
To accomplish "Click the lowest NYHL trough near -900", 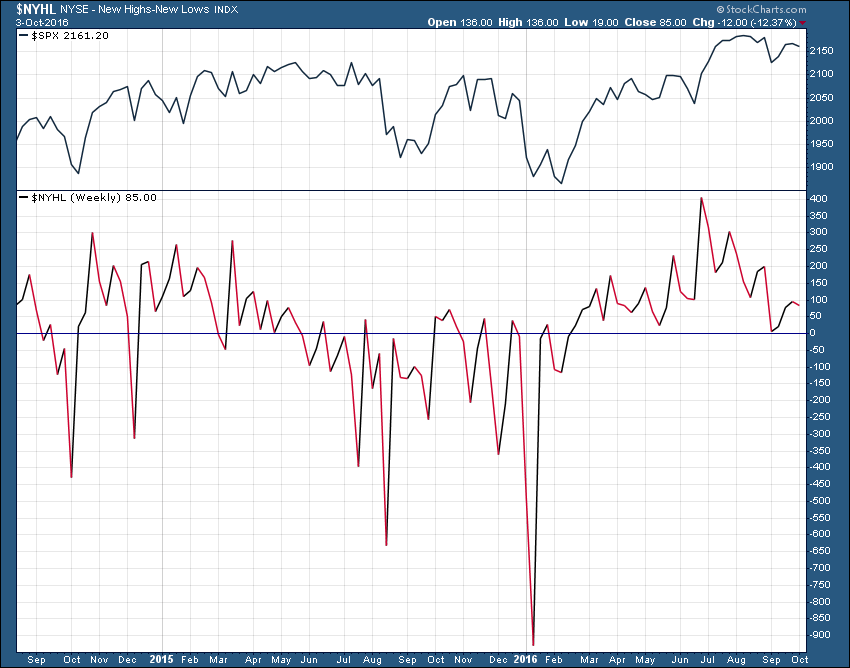I will tap(533, 644).
